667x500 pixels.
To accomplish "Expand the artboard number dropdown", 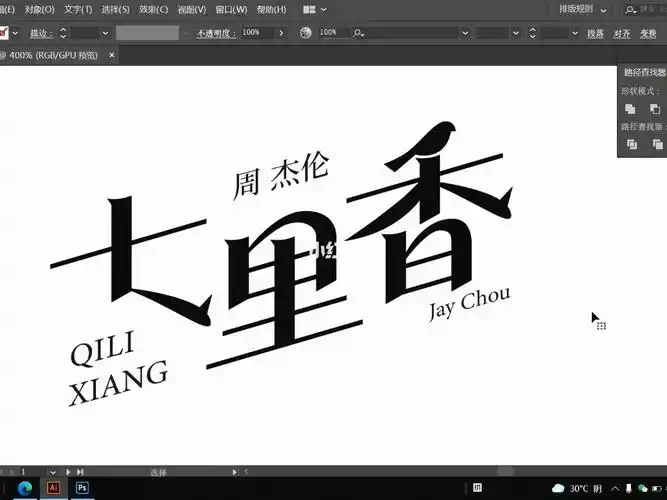I will (52, 471).
